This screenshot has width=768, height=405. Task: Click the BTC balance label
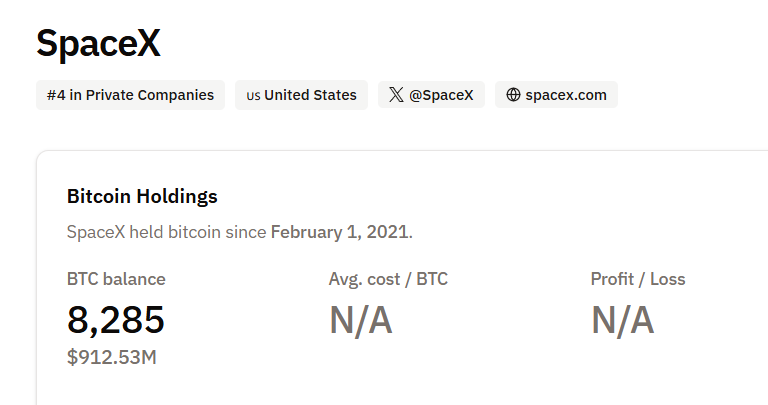click(x=116, y=279)
